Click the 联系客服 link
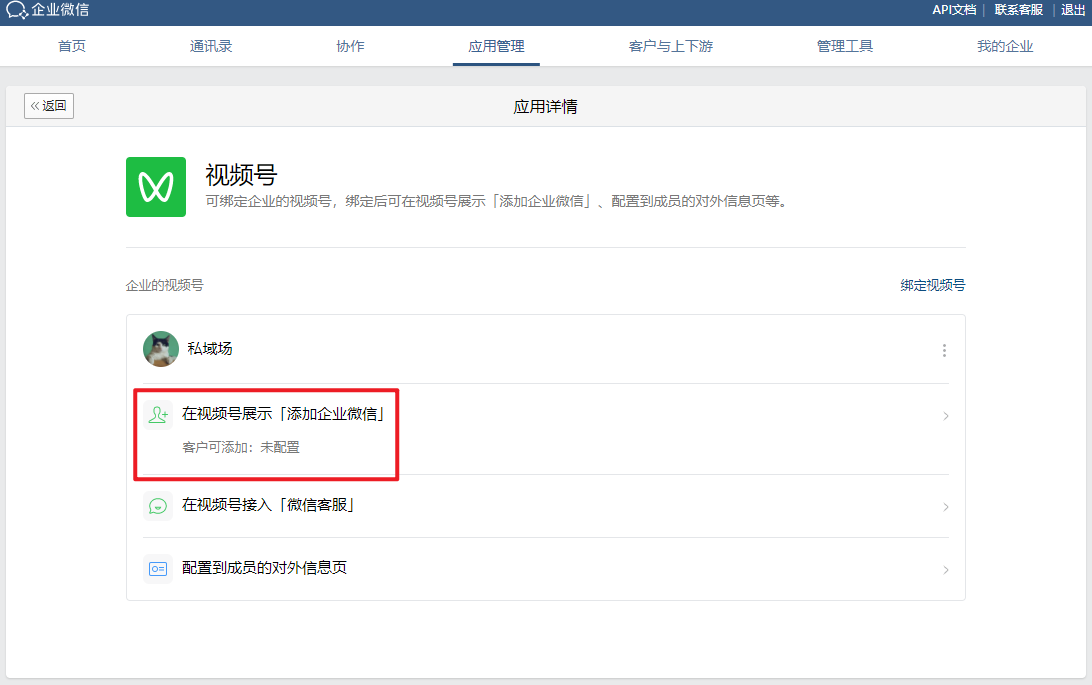Viewport: 1092px width, 685px height. (x=1018, y=10)
